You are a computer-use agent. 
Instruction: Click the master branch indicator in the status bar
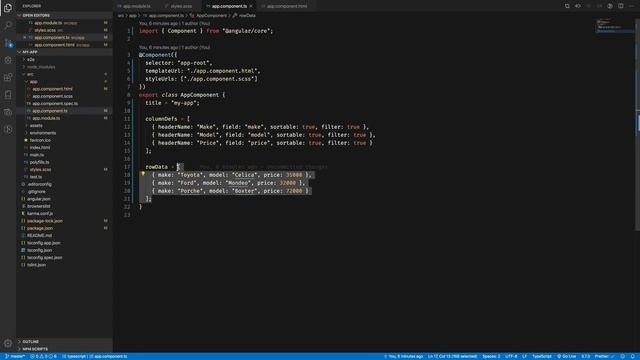pyautogui.click(x=15, y=356)
